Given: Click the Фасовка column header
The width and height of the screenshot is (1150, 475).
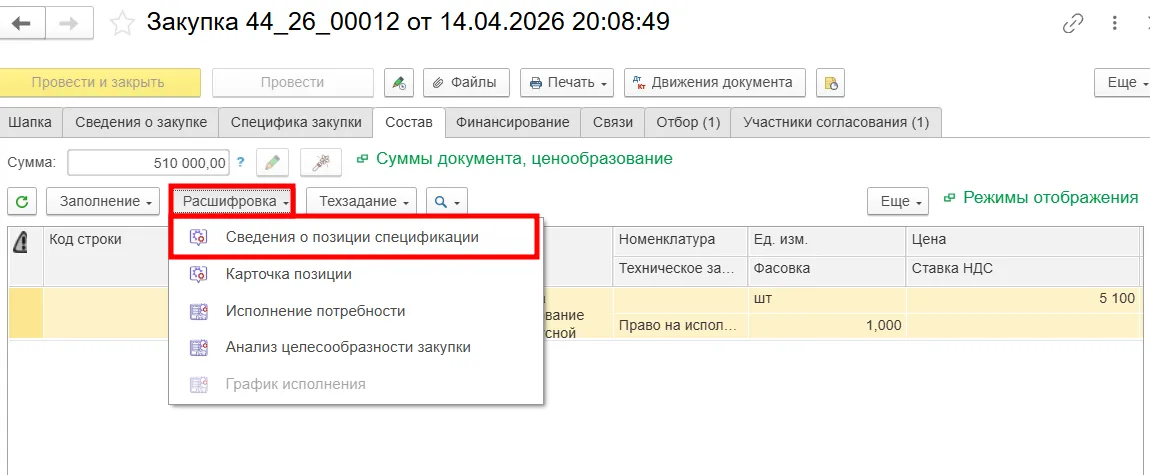Looking at the screenshot, I should tap(827, 268).
